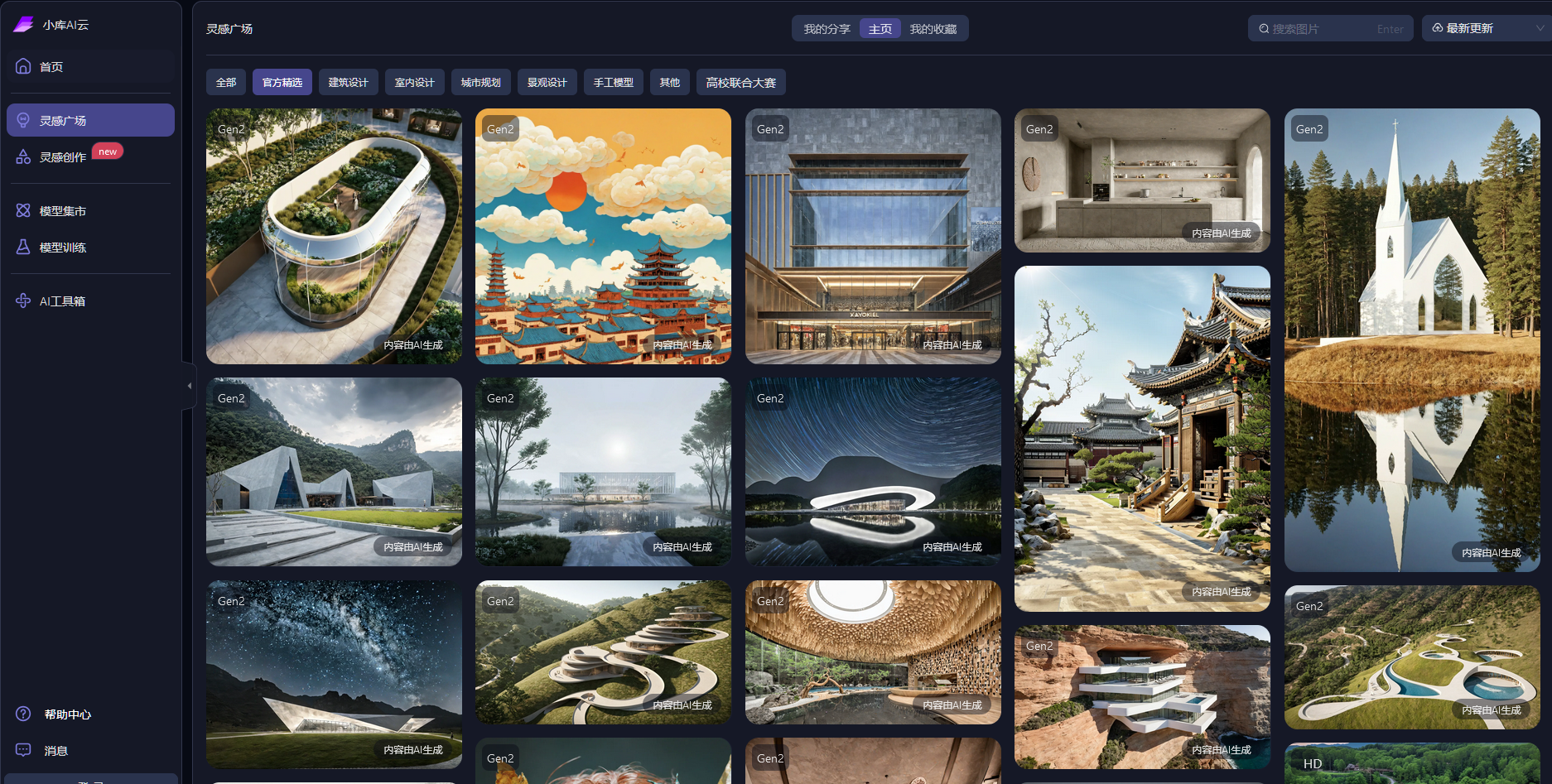Viewport: 1552px width, 784px height.
Task: Open the 消息 messages icon
Action: 23,750
